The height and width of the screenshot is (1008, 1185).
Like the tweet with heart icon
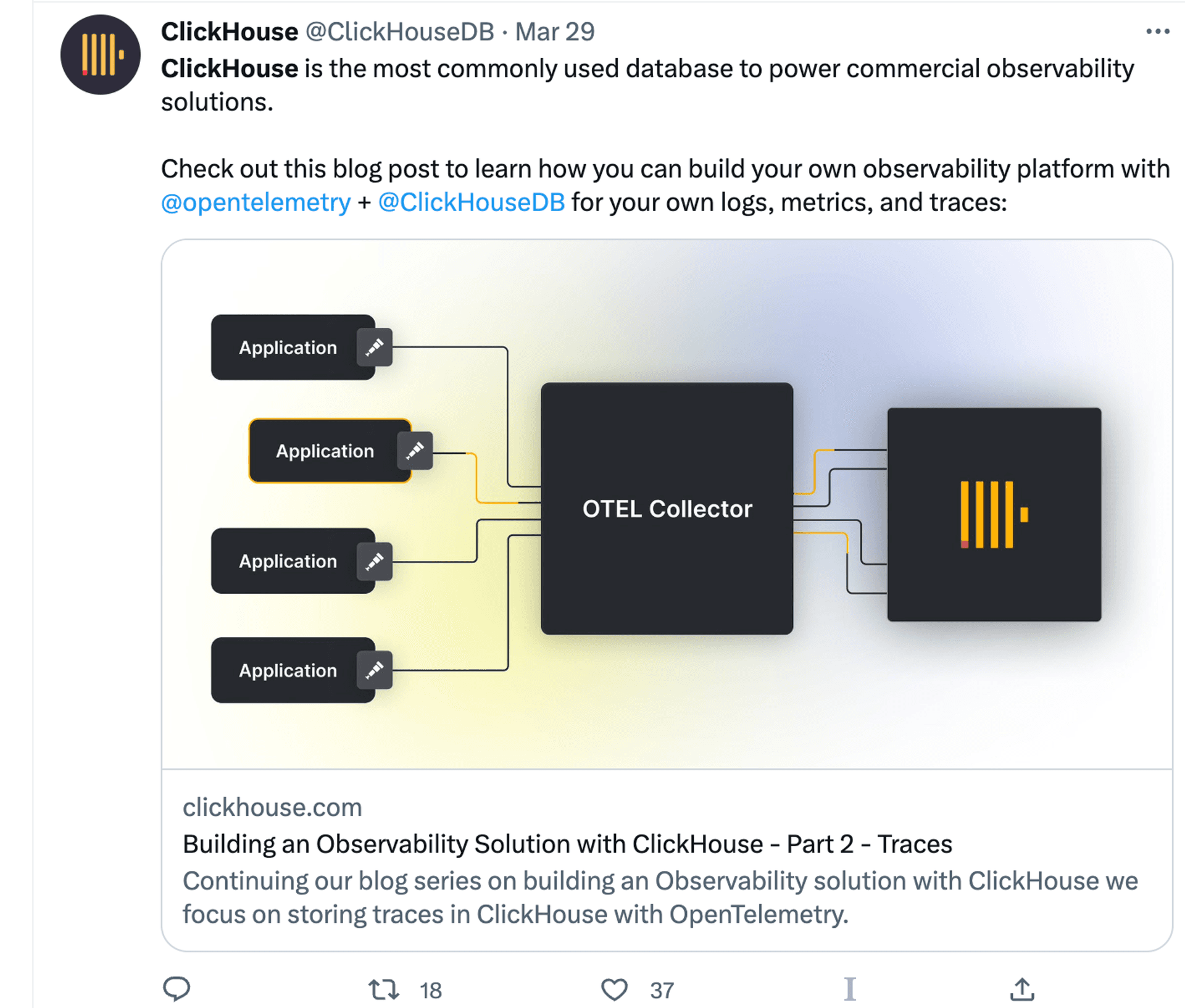click(614, 989)
